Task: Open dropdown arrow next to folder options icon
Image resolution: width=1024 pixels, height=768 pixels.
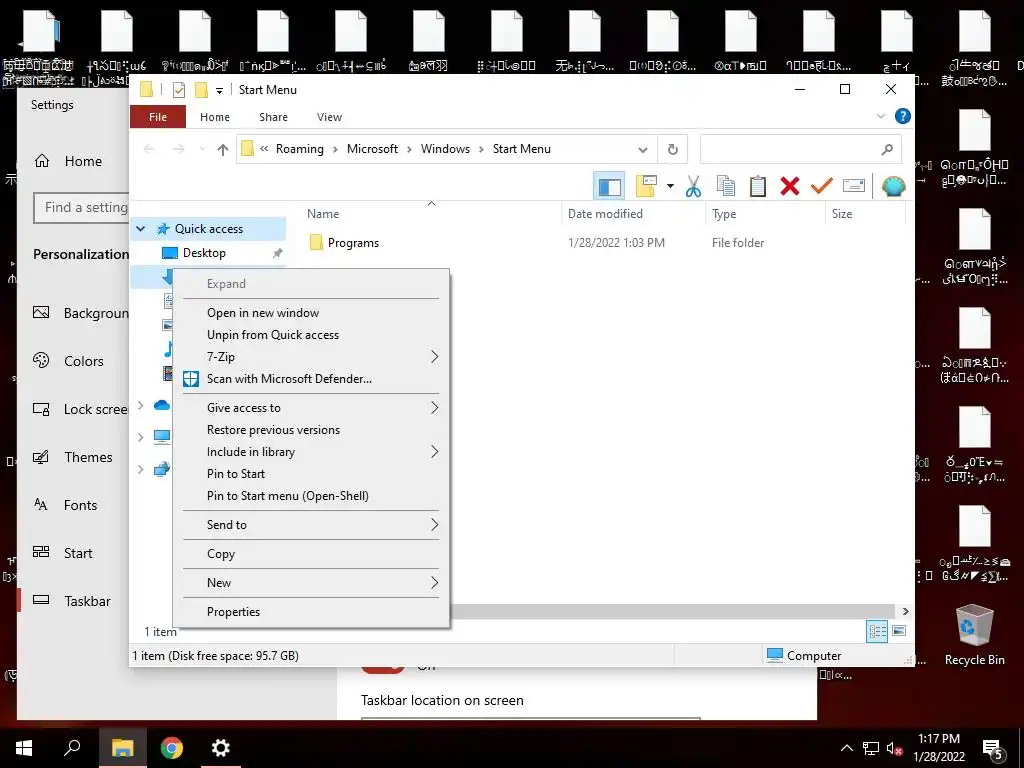Action: (x=670, y=186)
